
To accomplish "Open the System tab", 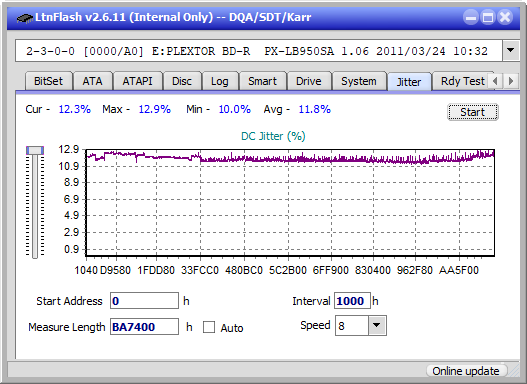I will (359, 81).
